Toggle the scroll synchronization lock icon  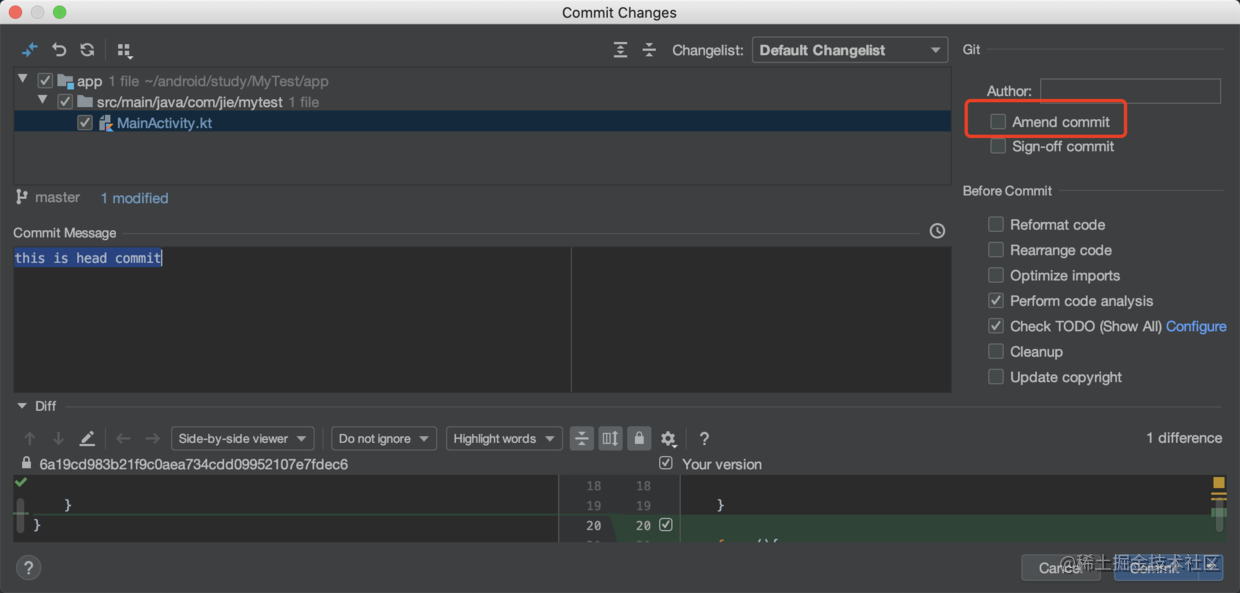[639, 438]
